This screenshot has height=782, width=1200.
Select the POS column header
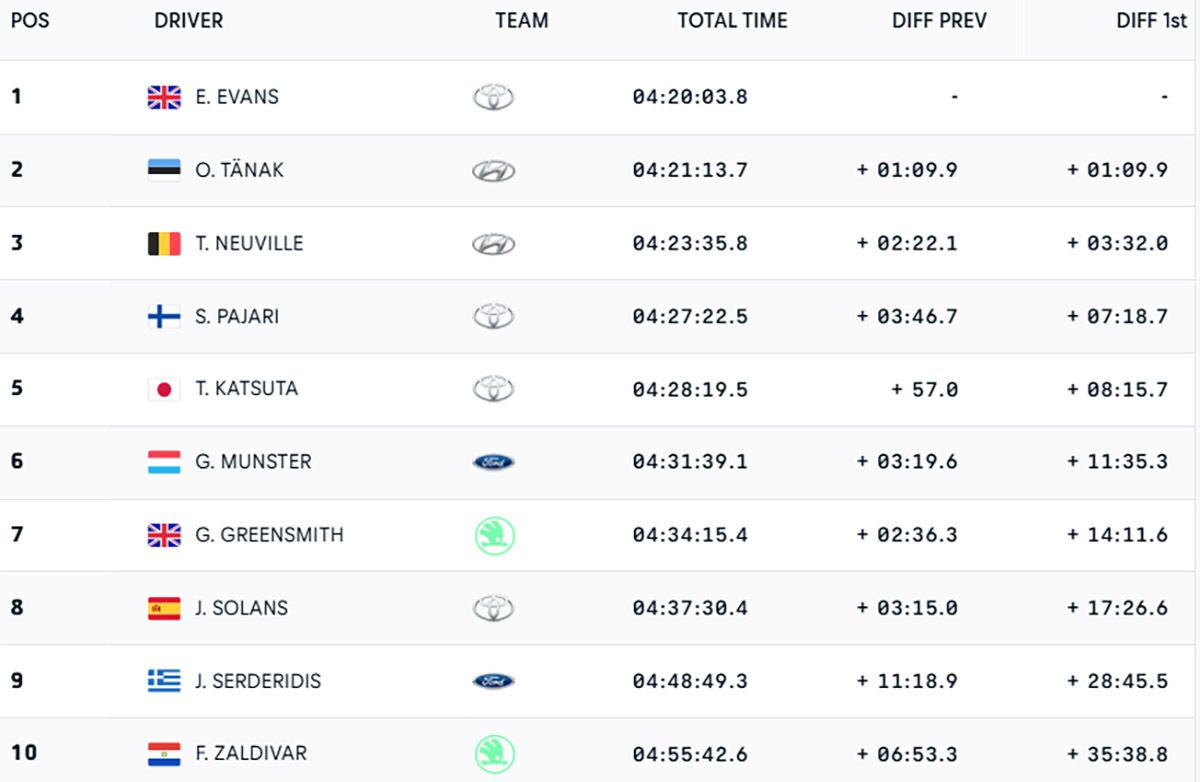point(30,21)
